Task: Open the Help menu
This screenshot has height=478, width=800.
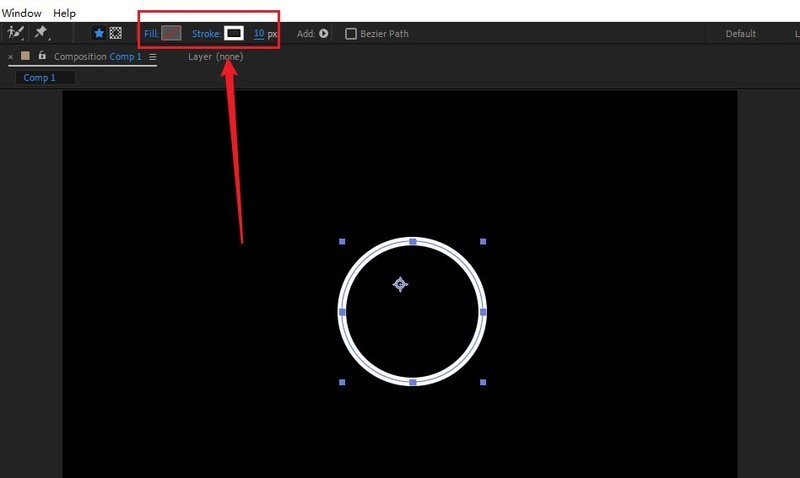Action: [x=64, y=13]
